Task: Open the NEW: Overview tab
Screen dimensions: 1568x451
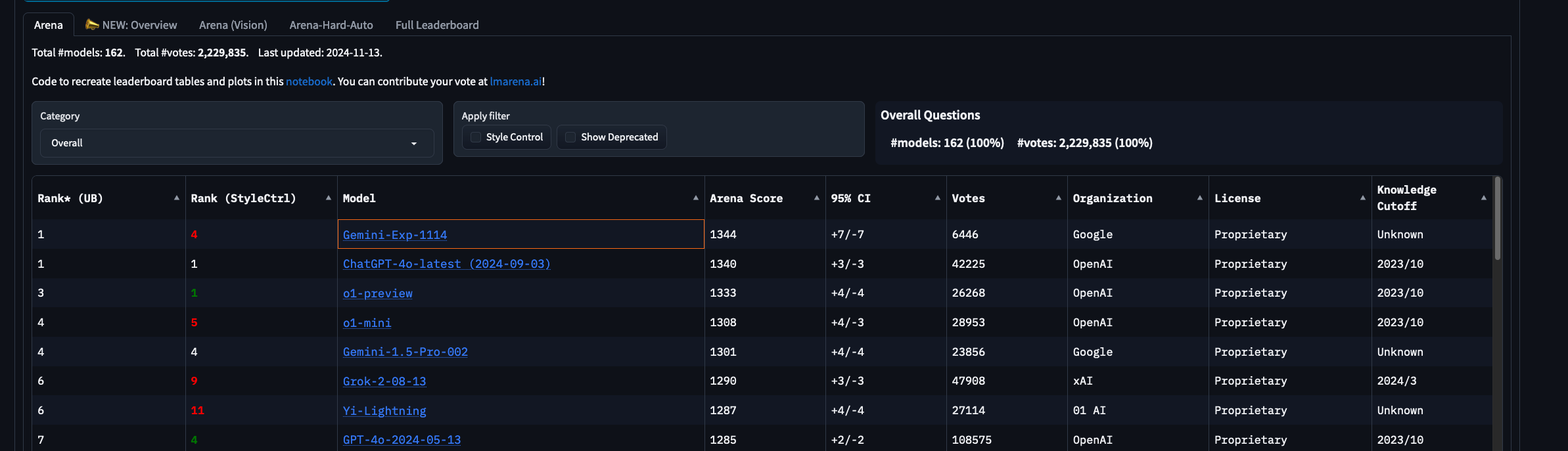Action: coord(131,25)
